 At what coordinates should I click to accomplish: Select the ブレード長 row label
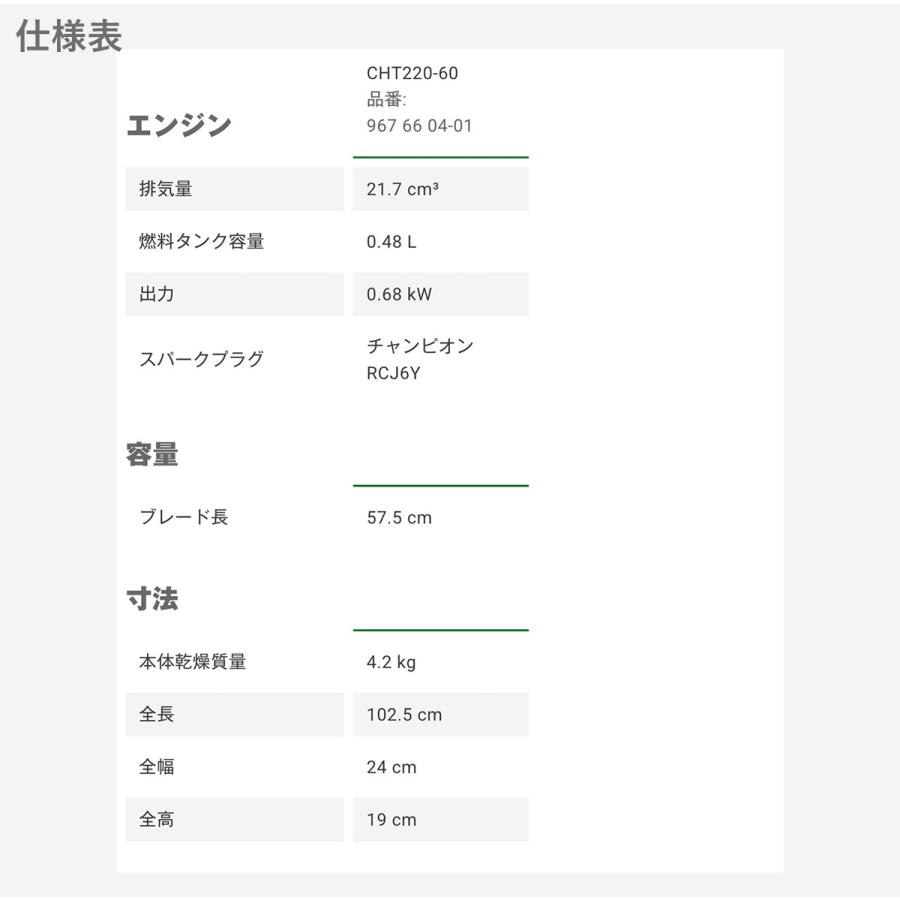click(x=183, y=518)
